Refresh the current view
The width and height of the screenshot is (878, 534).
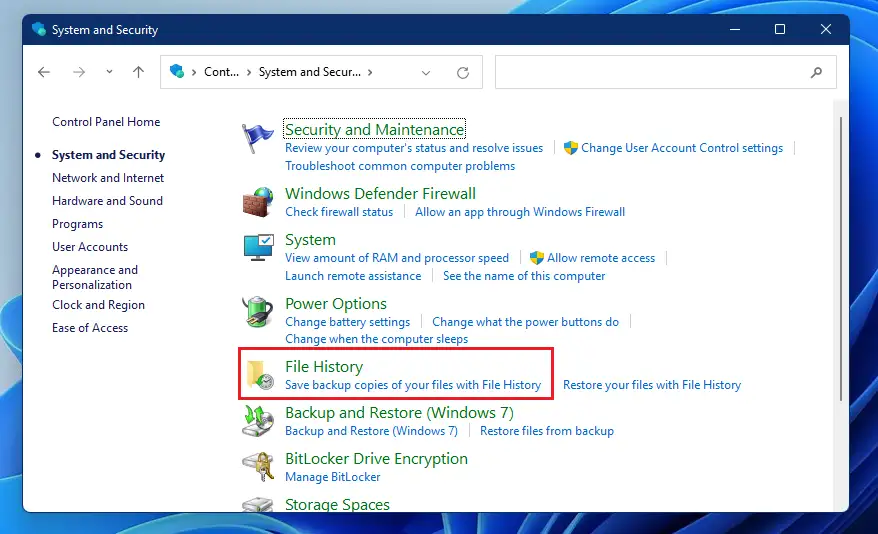coord(463,72)
